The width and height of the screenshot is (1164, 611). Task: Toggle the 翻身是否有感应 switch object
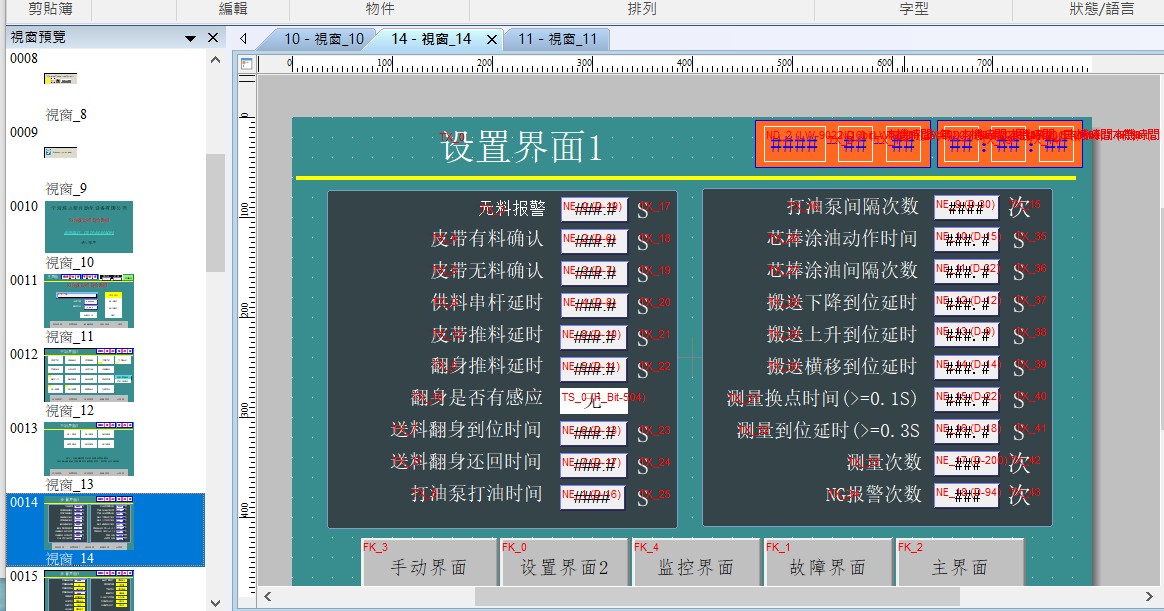tap(594, 399)
